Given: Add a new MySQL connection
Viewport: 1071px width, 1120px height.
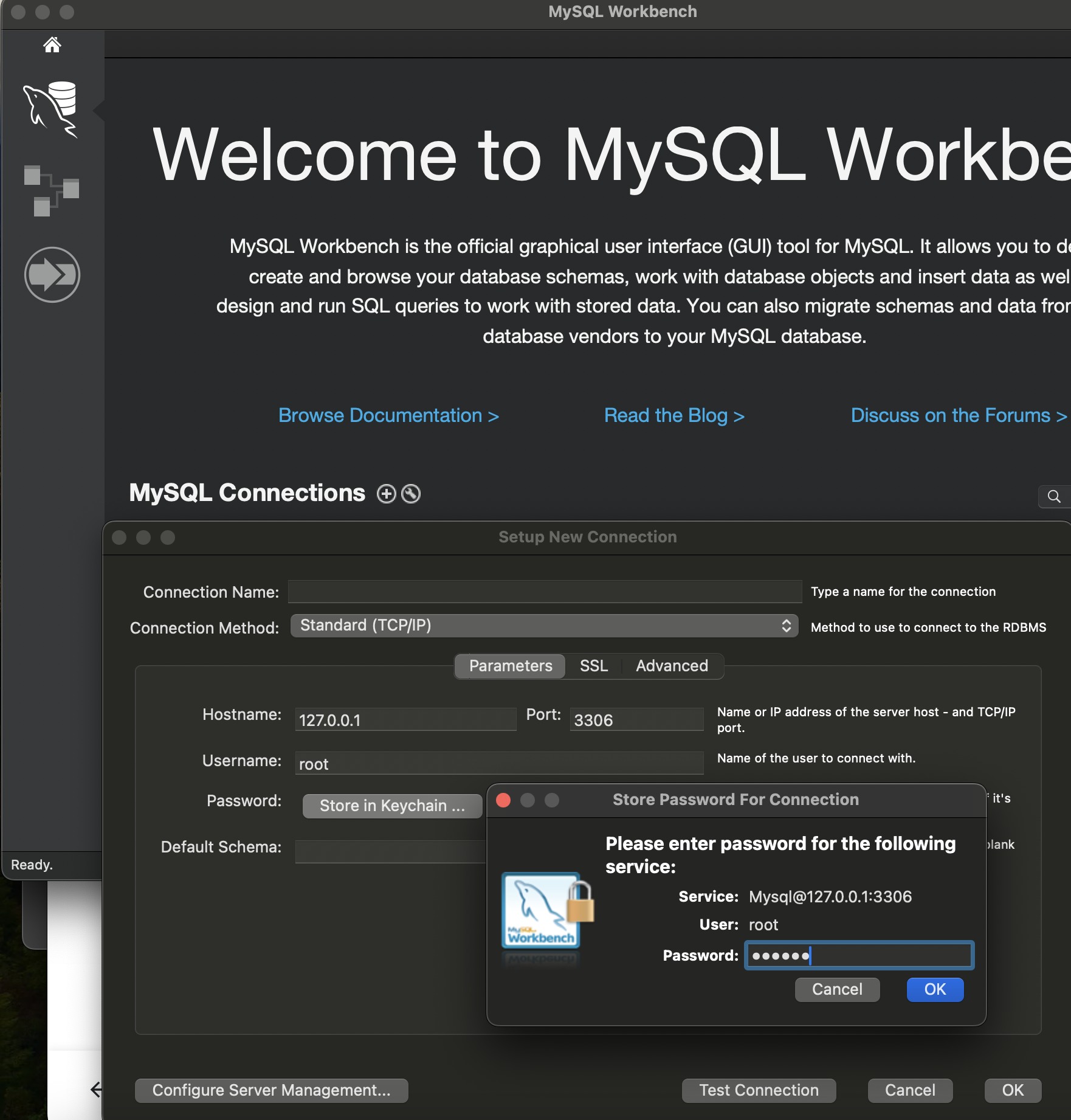Looking at the screenshot, I should 386,494.
